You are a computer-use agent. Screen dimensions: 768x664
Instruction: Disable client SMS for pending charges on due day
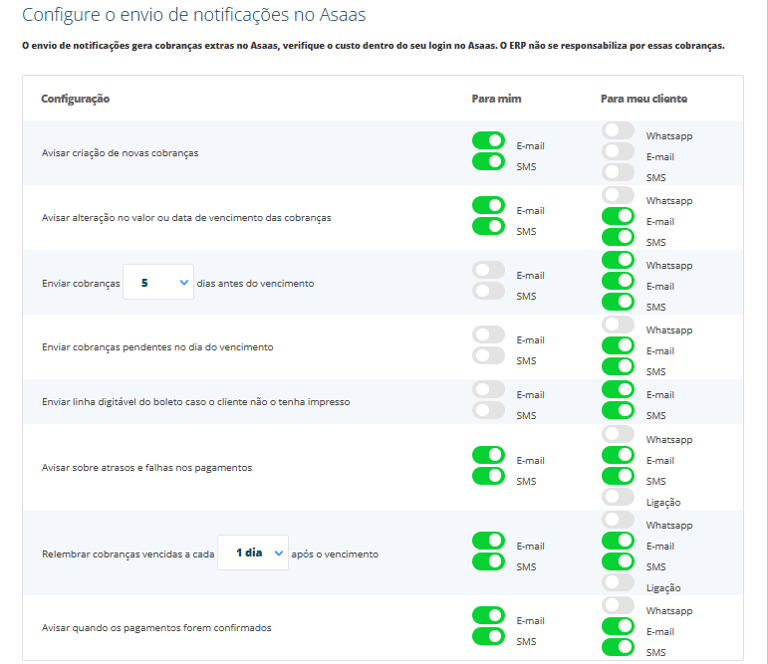tap(618, 366)
